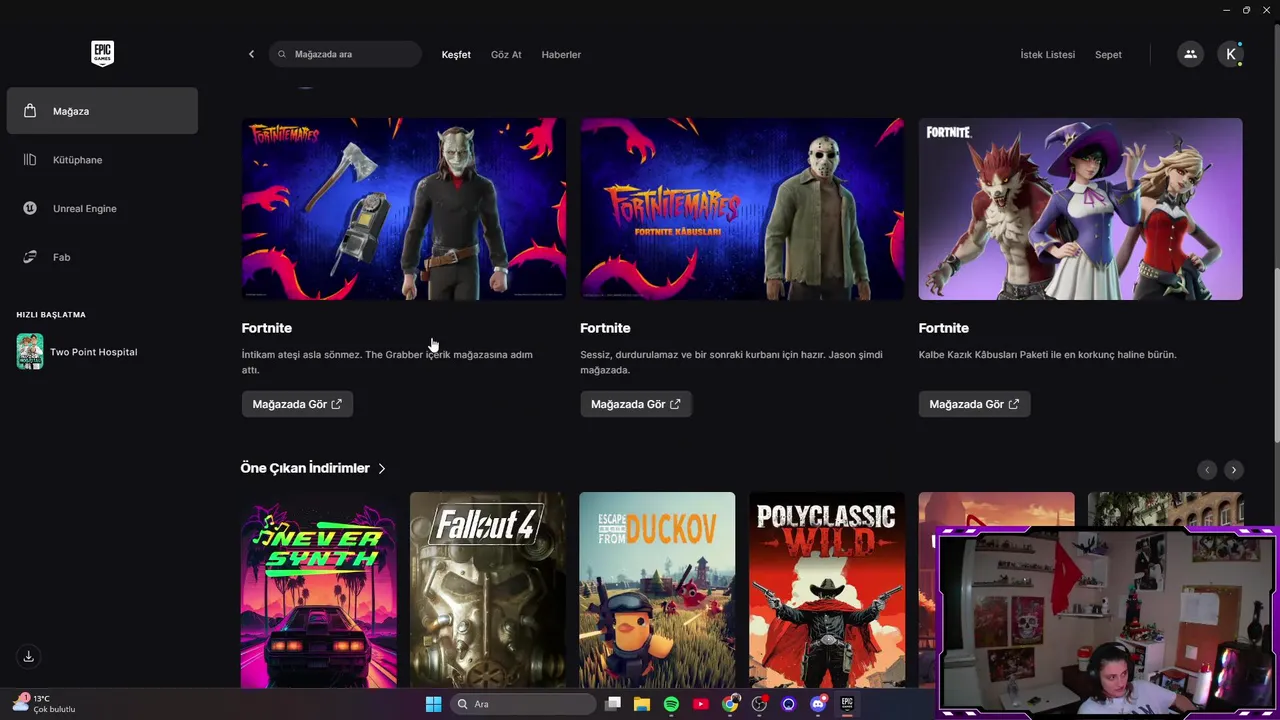This screenshot has width=1280, height=720.
Task: Open the Kütüphane library section
Action: (102, 160)
